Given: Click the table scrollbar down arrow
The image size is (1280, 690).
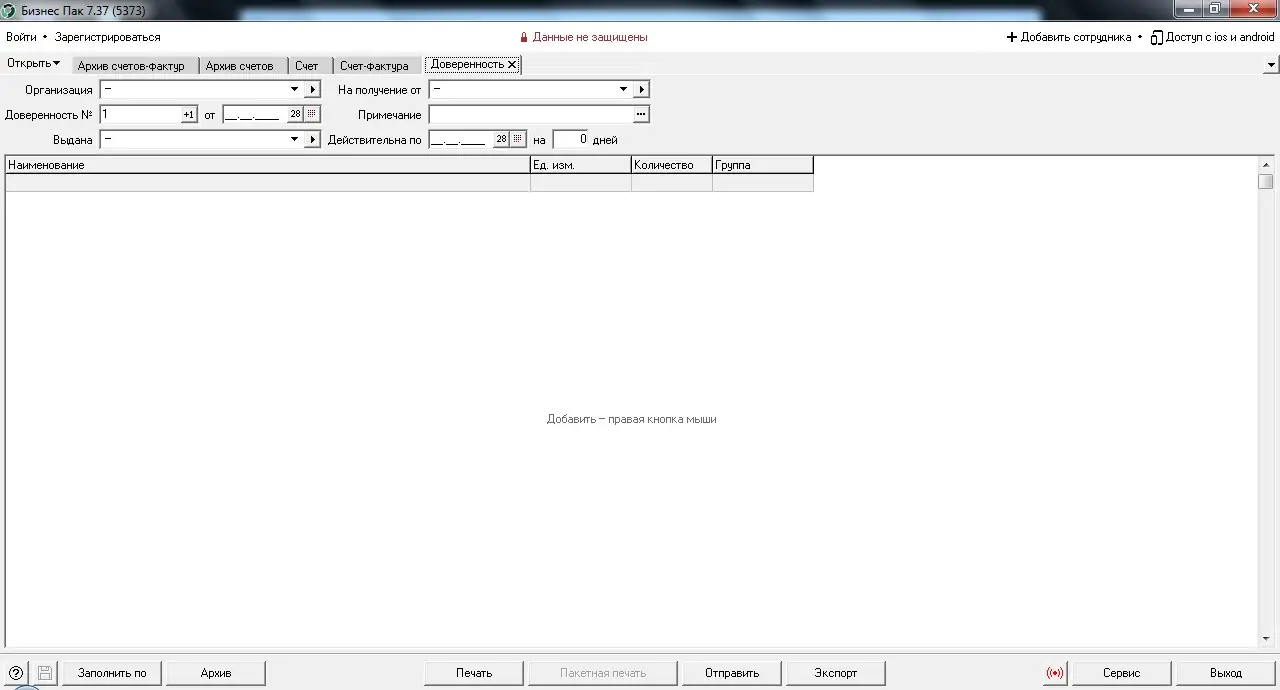Looking at the screenshot, I should click(x=1266, y=639).
